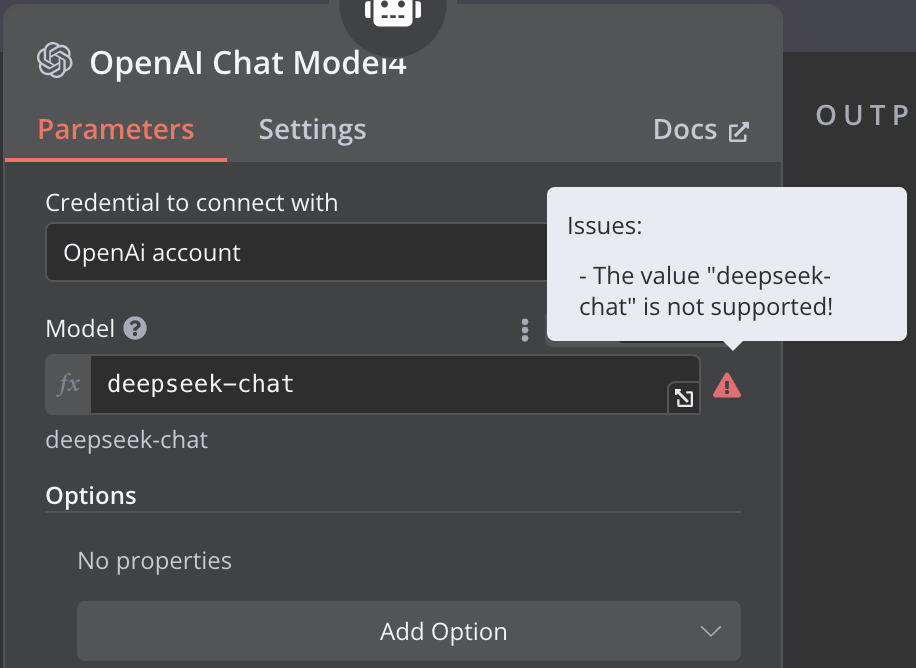The image size is (916, 668).
Task: Open the expanded expression editor icon
Action: (x=684, y=398)
